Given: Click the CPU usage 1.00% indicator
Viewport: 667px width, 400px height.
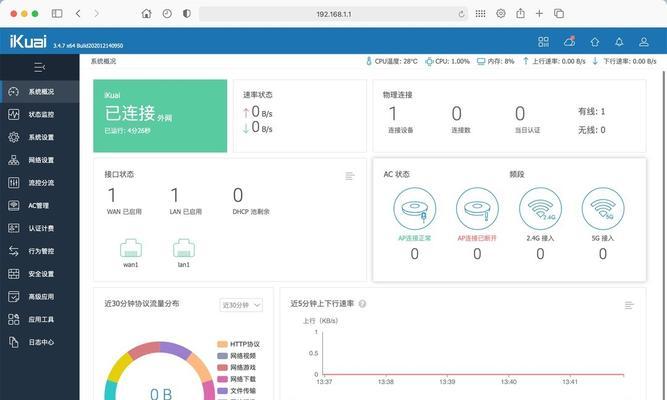Looking at the screenshot, I should pos(448,61).
